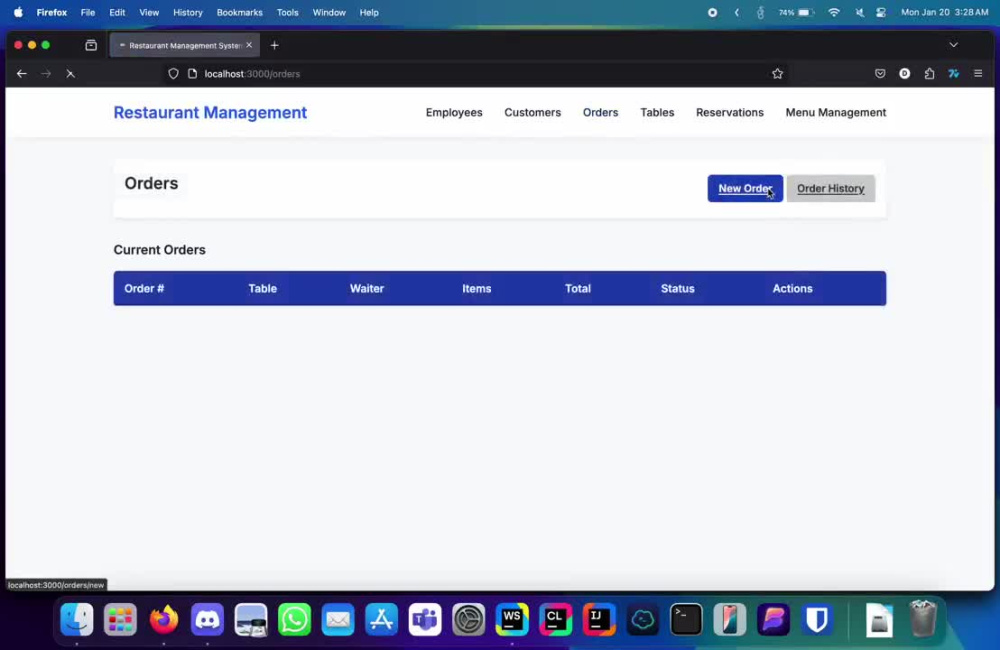
Task: Open Terminal from the dock
Action: 686,619
